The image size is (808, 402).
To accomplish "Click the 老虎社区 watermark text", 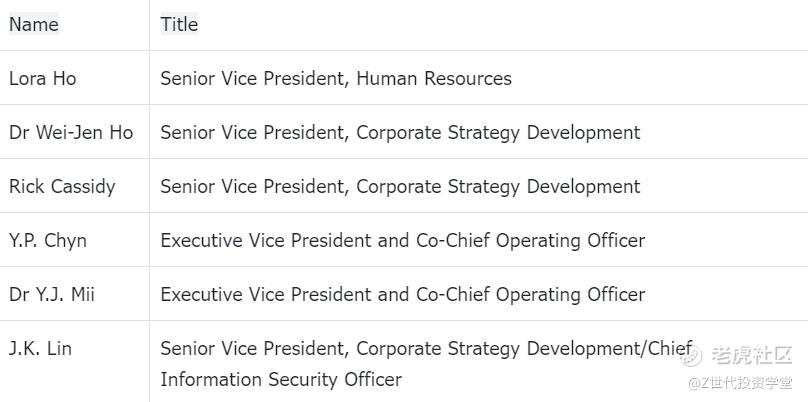I will pos(752,355).
